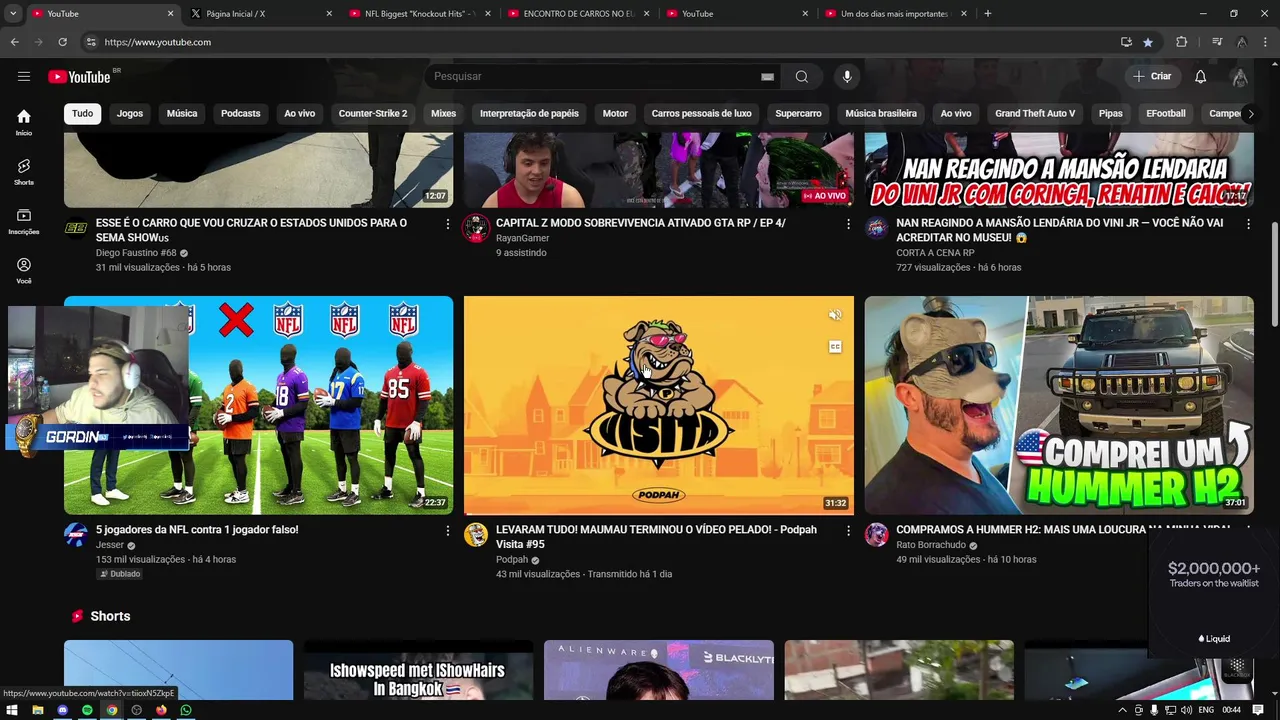Open options for CAPITAL Z video
Viewport: 1280px width, 720px height.
(848, 224)
